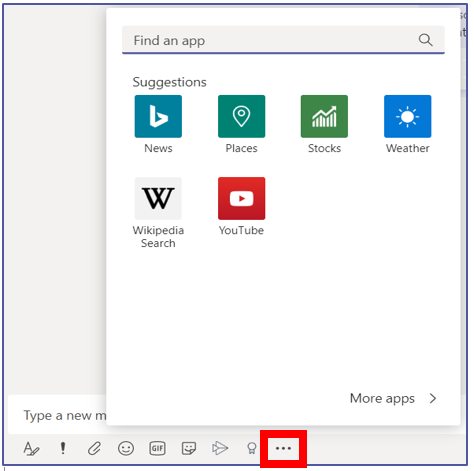Image resolution: width=474 pixels, height=471 pixels.
Task: Open the GIF picker
Action: [157, 448]
